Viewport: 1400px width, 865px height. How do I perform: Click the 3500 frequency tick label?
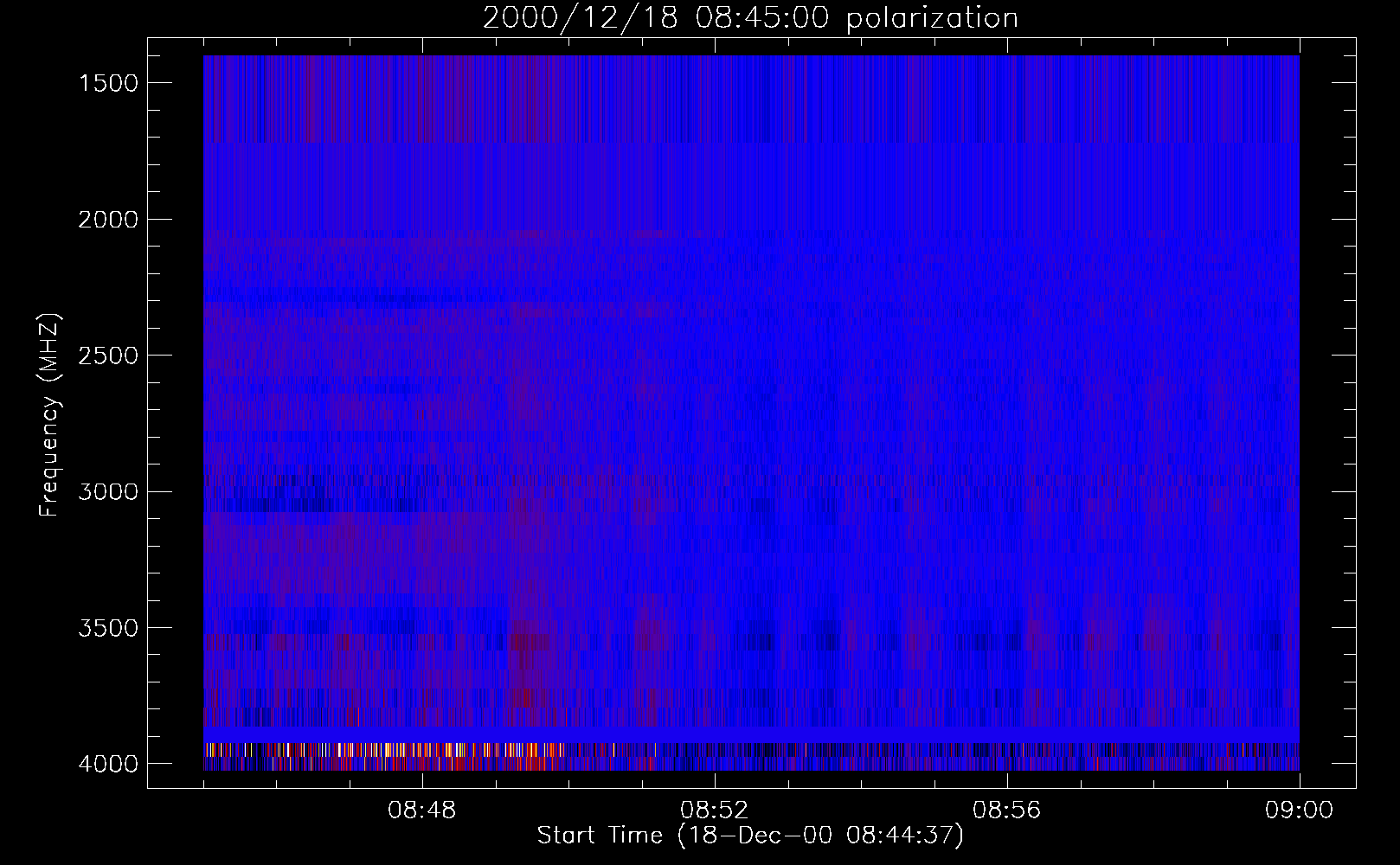click(108, 628)
